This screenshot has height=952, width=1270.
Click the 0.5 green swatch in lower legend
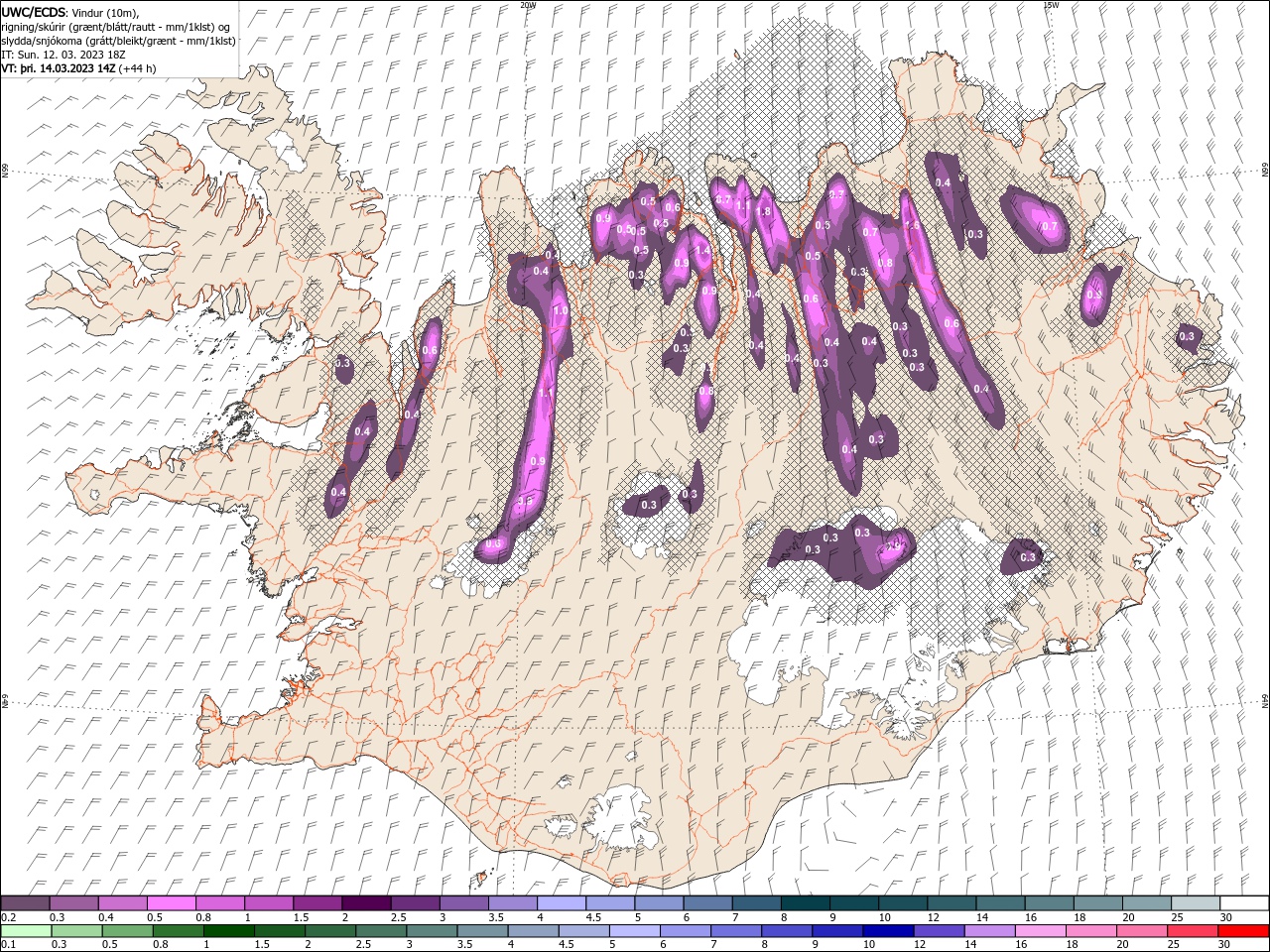pos(128,931)
